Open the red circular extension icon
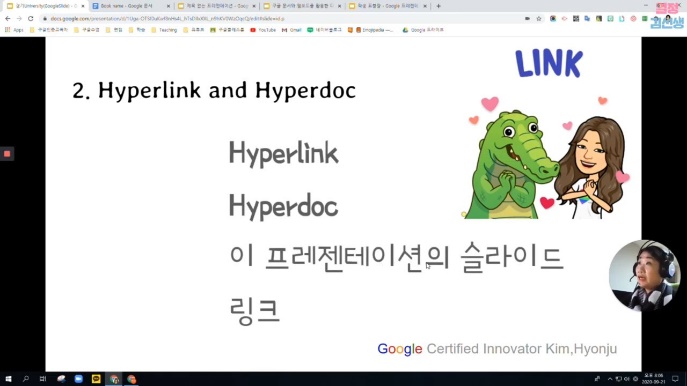 [633, 19]
